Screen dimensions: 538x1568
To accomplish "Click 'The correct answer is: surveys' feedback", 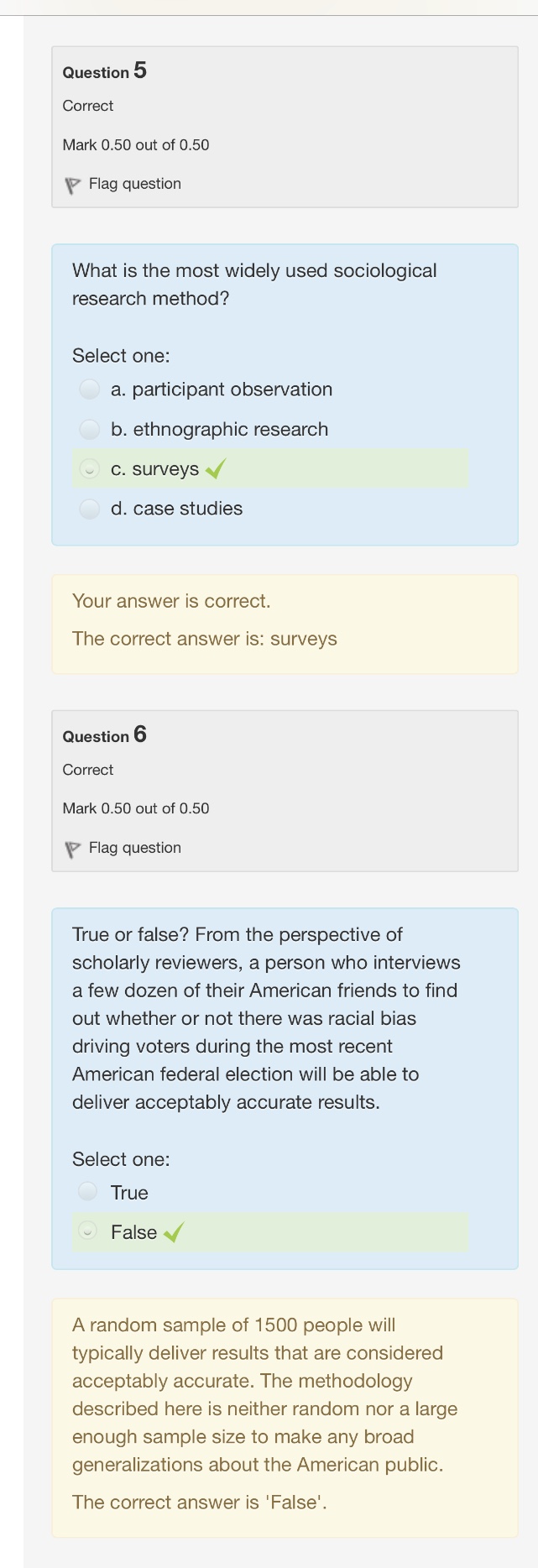I will [204, 639].
